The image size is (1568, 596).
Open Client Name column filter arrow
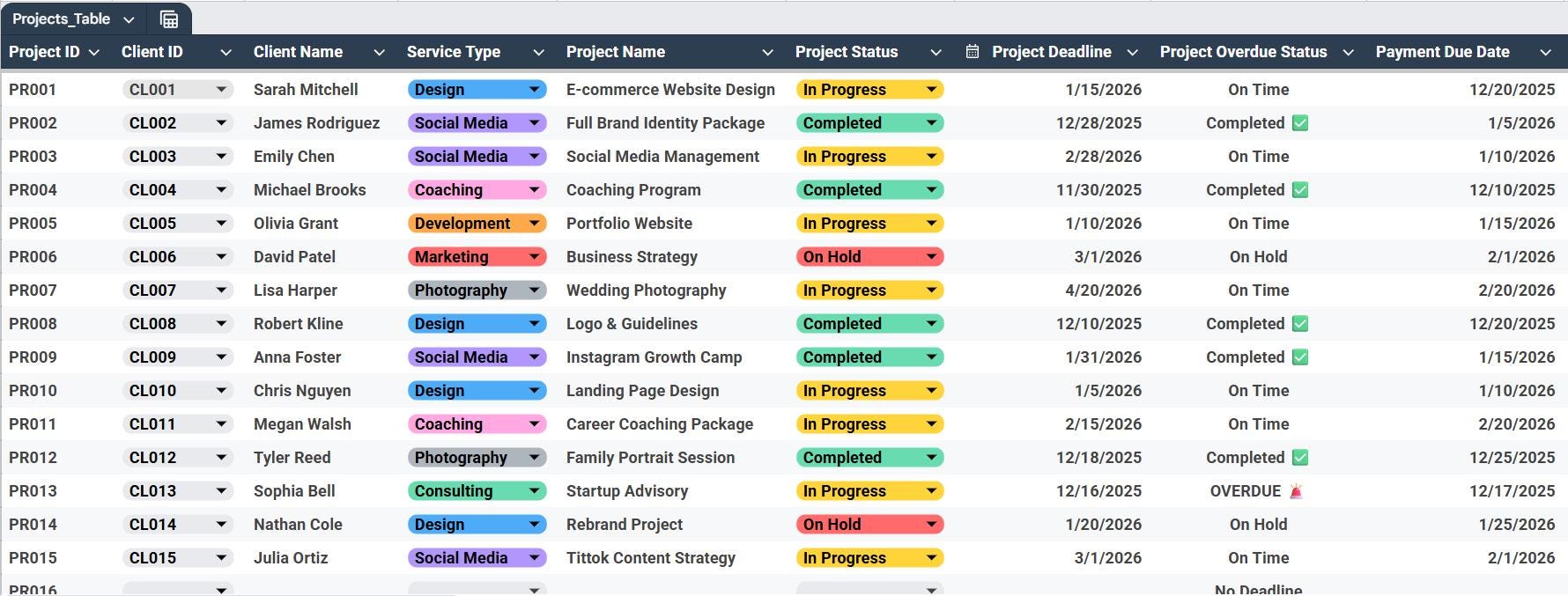pyautogui.click(x=379, y=53)
